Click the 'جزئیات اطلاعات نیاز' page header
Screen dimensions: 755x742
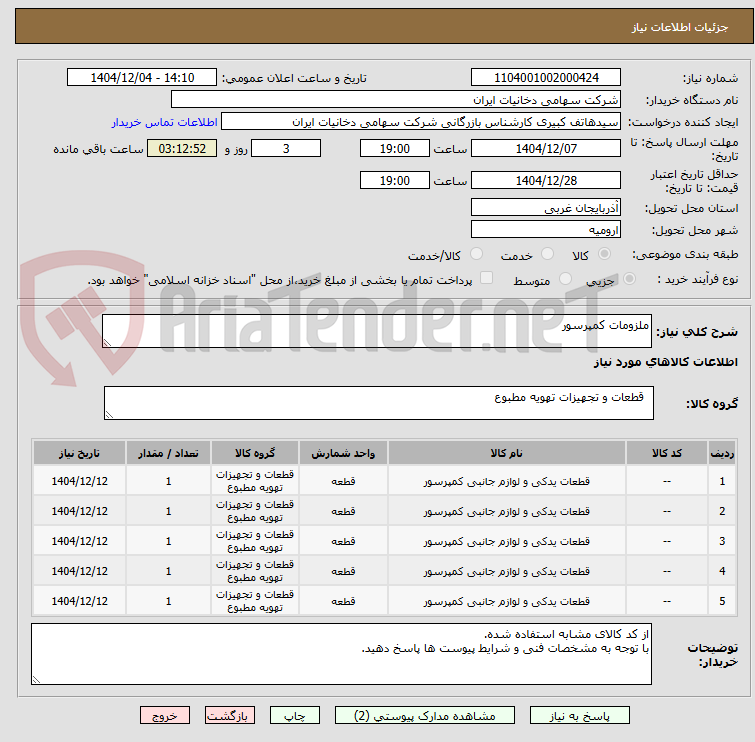pyautogui.click(x=679, y=27)
